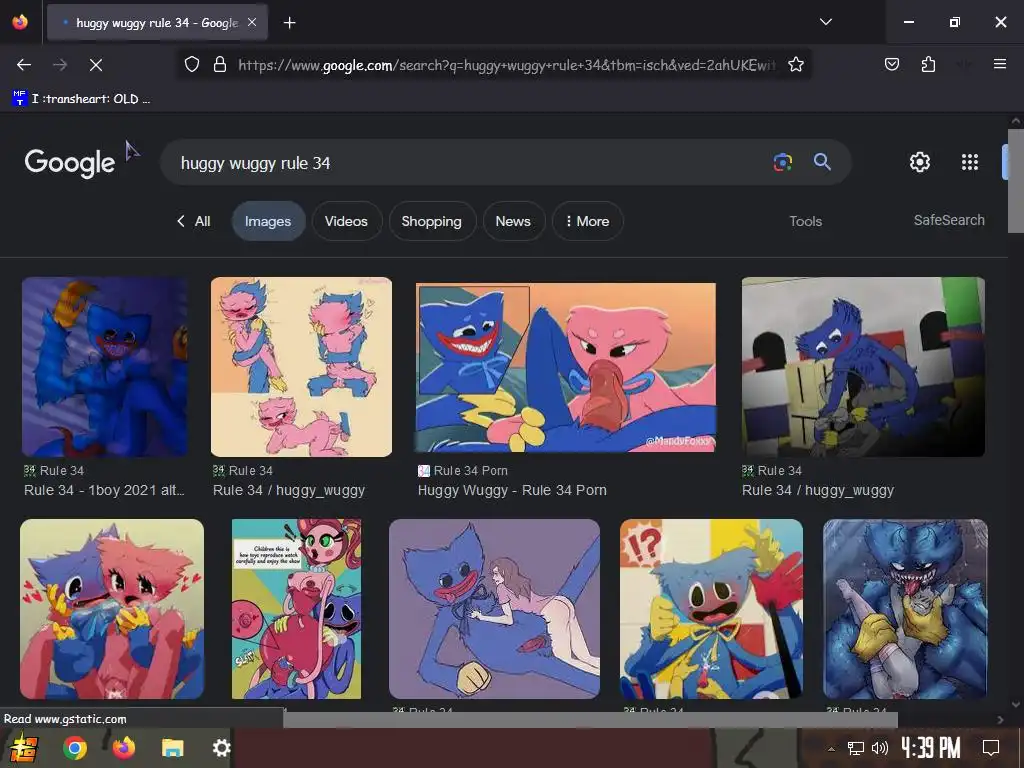Switch to the All results tab

click(202, 221)
